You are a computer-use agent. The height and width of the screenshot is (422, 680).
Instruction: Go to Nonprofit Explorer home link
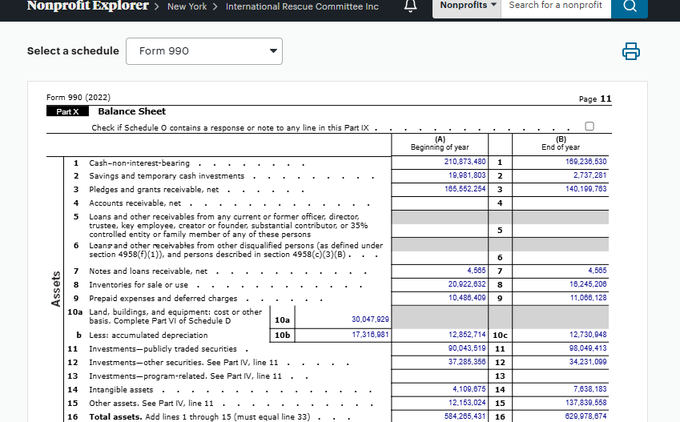[88, 6]
